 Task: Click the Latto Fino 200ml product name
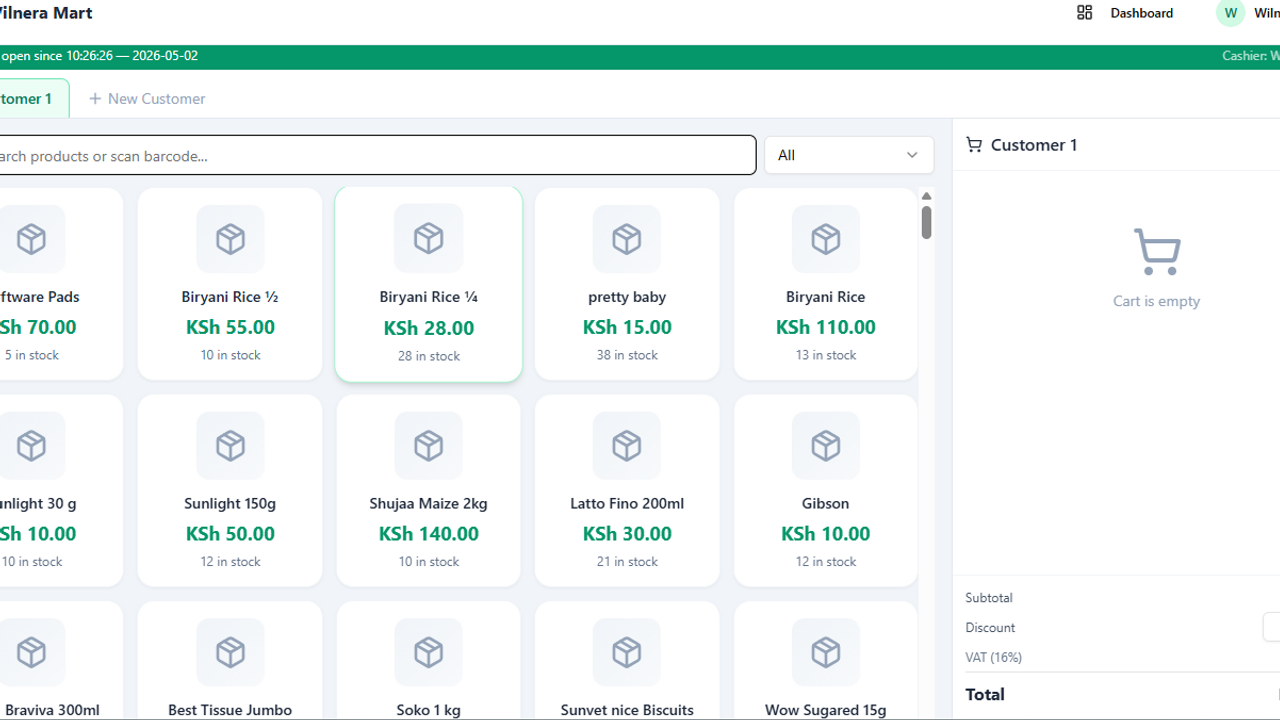(627, 504)
